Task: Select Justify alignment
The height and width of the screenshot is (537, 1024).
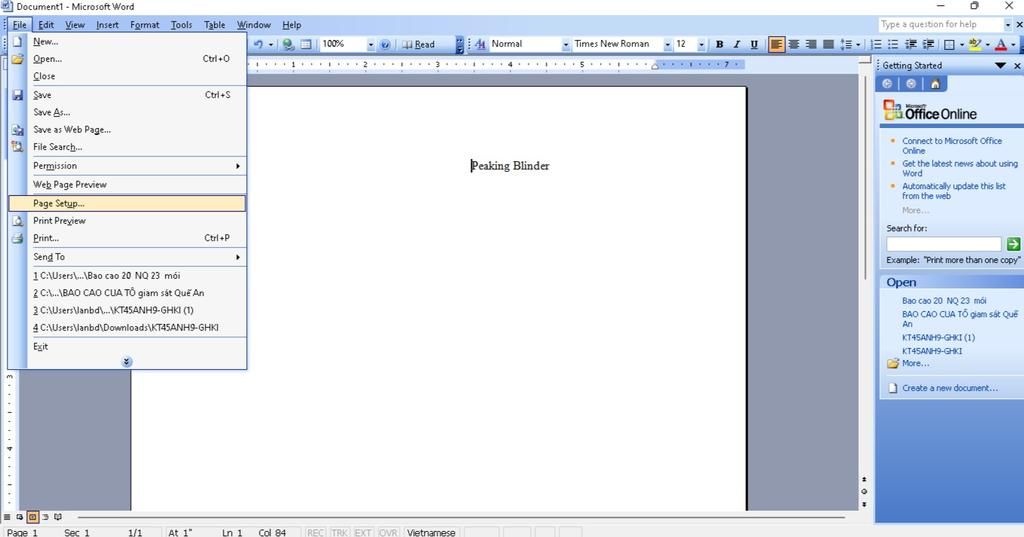Action: [x=828, y=44]
